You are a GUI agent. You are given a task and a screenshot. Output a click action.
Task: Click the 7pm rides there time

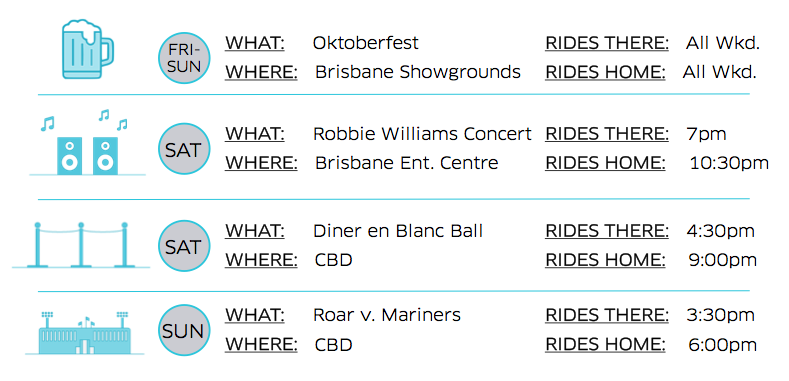click(706, 135)
